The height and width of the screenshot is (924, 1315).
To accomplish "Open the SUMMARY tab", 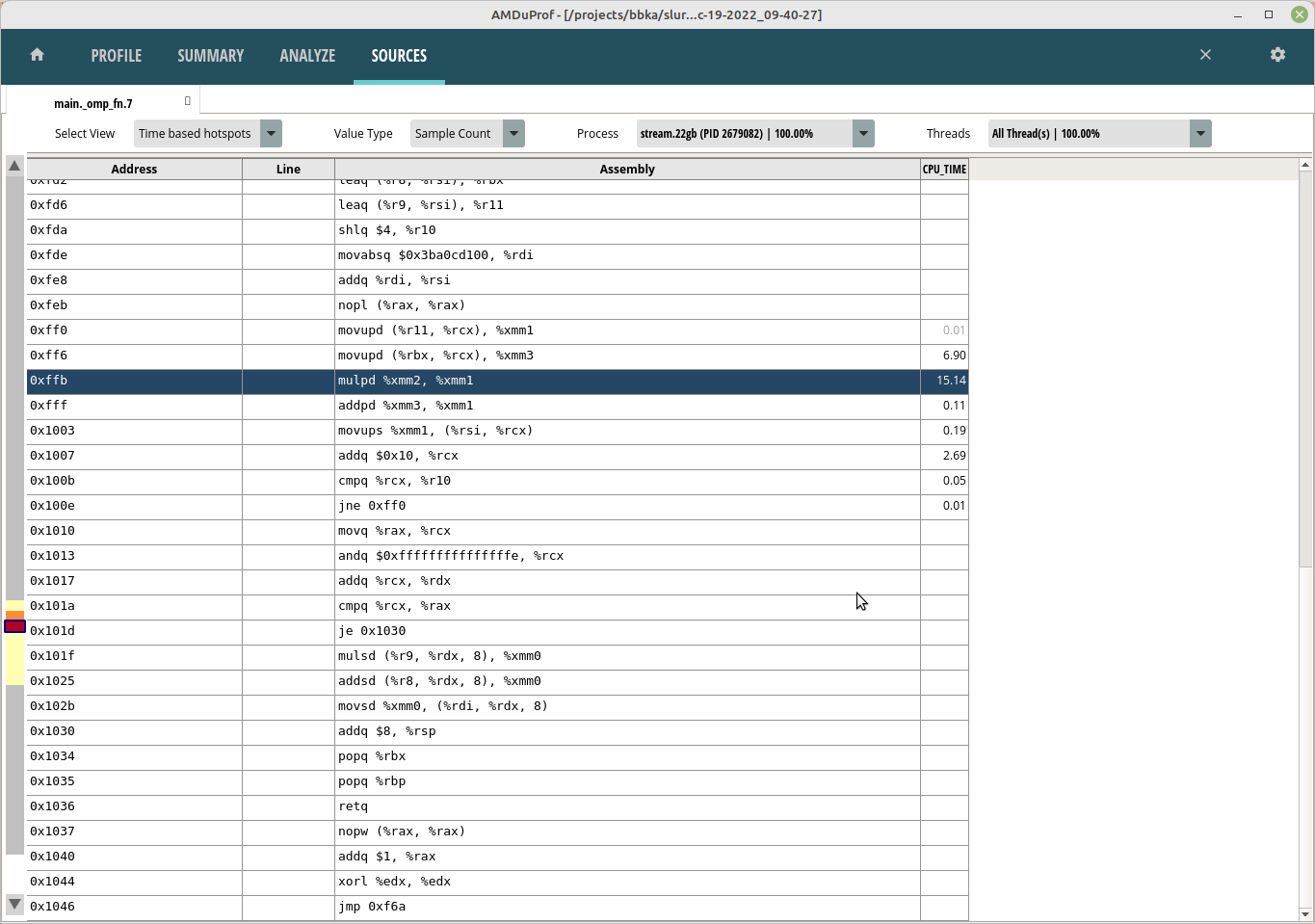I will tap(210, 56).
